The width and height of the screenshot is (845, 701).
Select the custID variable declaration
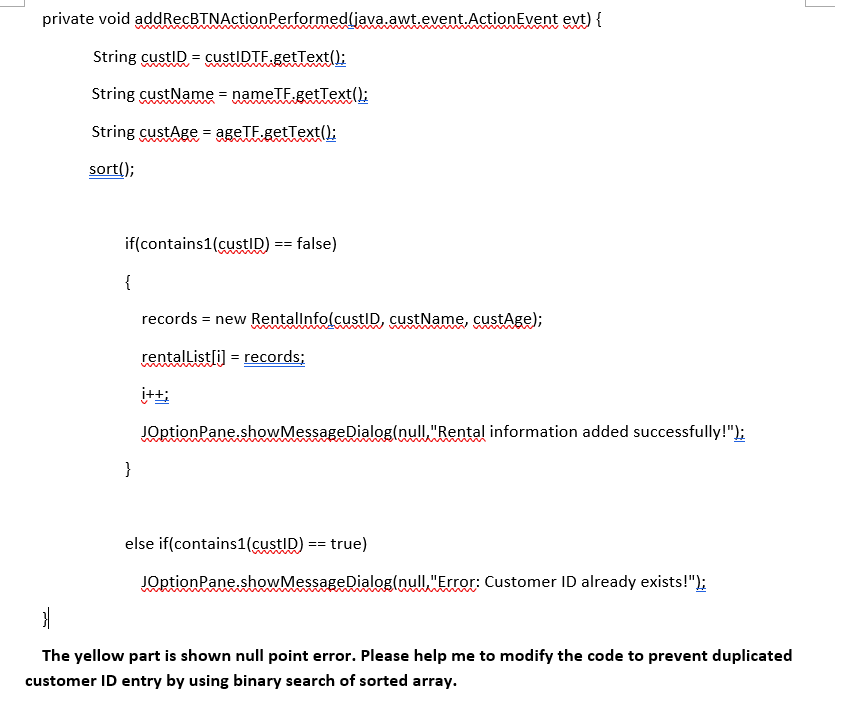(x=165, y=57)
